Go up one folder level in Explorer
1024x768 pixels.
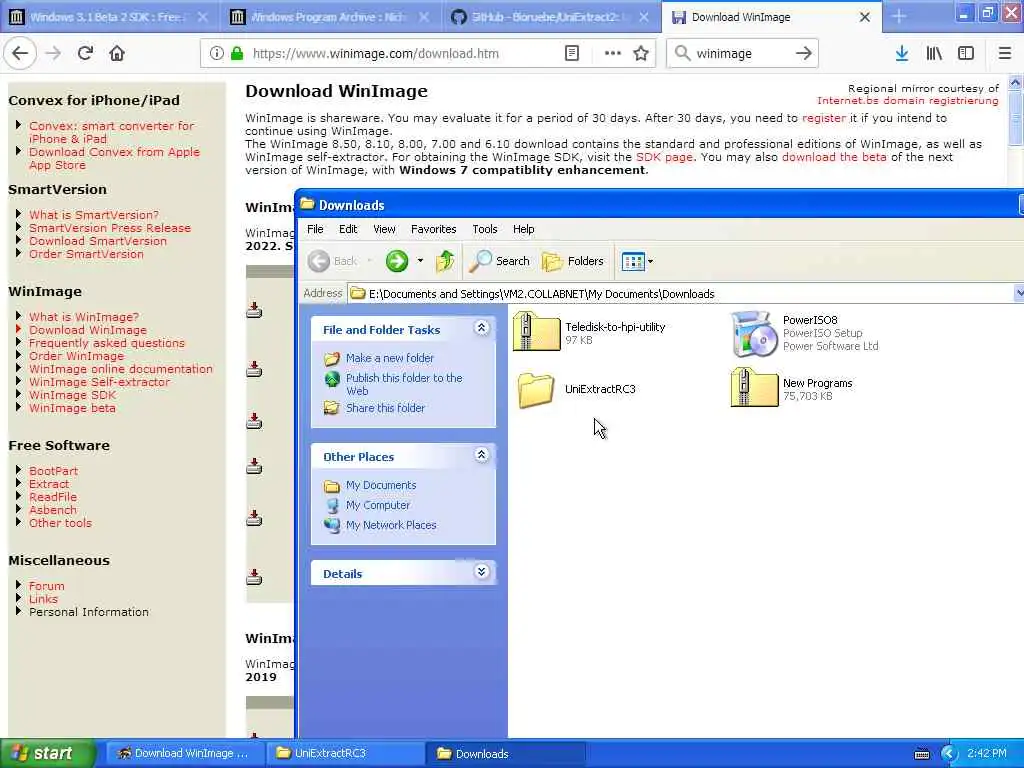(445, 261)
